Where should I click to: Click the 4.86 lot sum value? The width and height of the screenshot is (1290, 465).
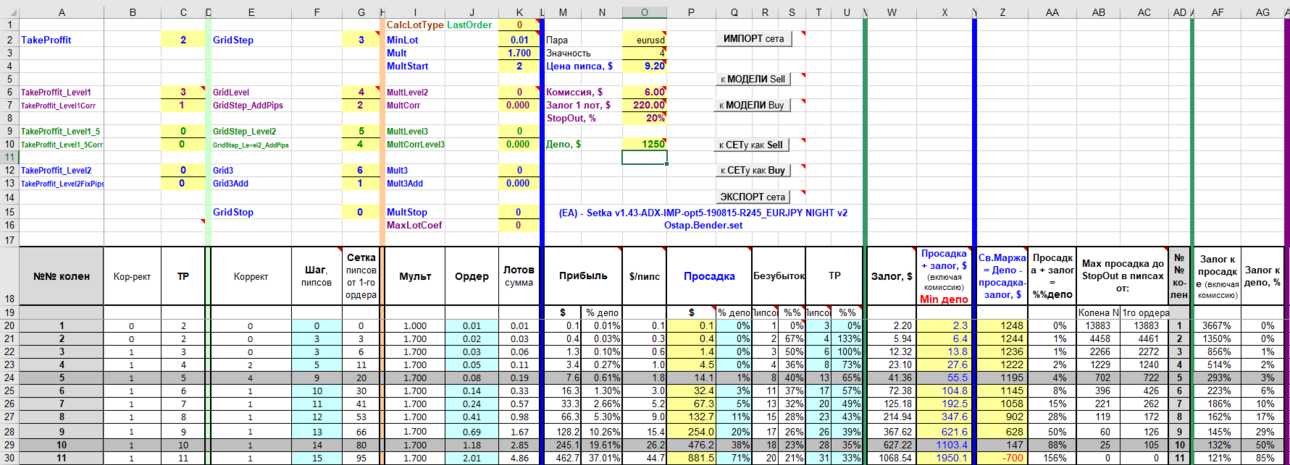point(519,457)
